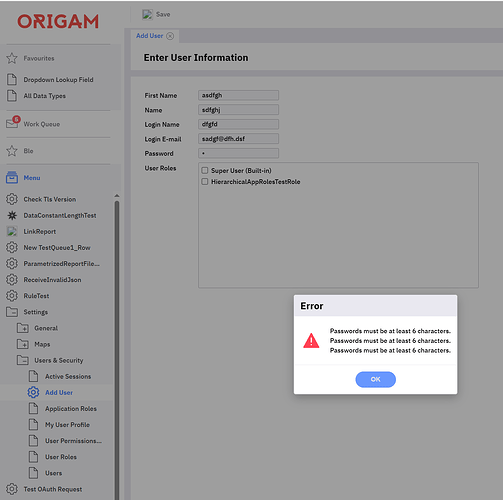
Task: Click the Menu archive box icon
Action: 12,178
